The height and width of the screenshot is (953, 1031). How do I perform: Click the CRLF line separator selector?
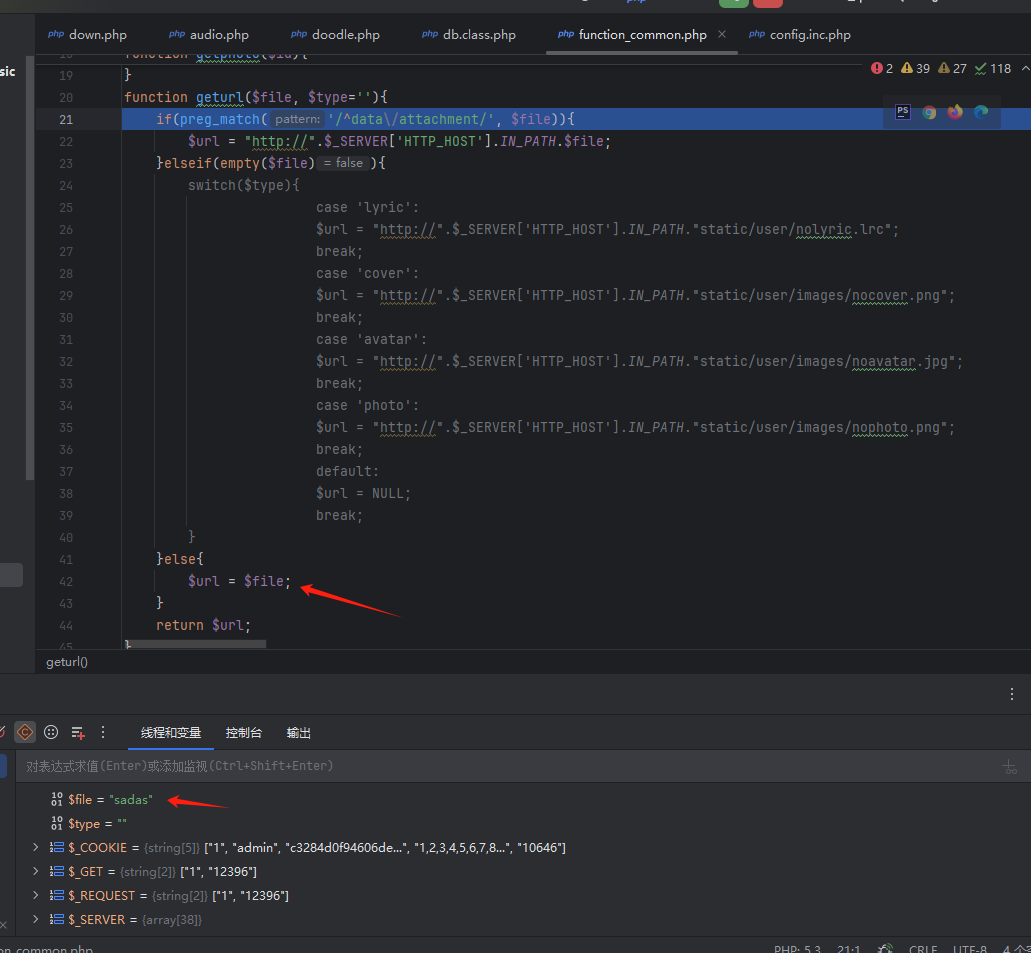[x=922, y=949]
